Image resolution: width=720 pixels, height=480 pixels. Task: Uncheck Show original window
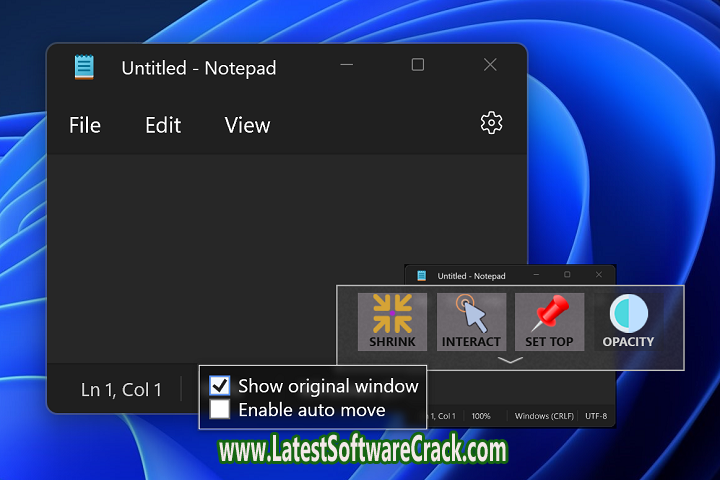pyautogui.click(x=219, y=386)
